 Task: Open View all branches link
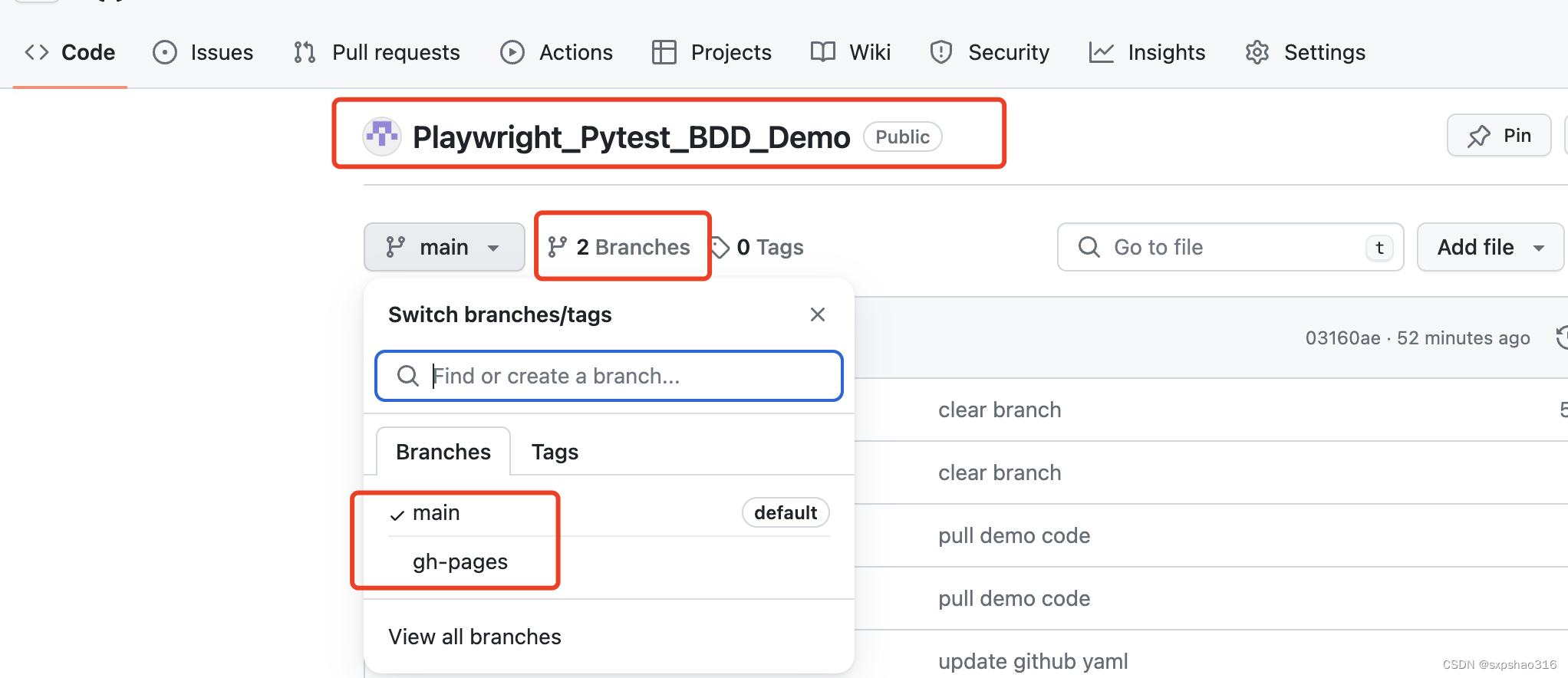pos(475,637)
